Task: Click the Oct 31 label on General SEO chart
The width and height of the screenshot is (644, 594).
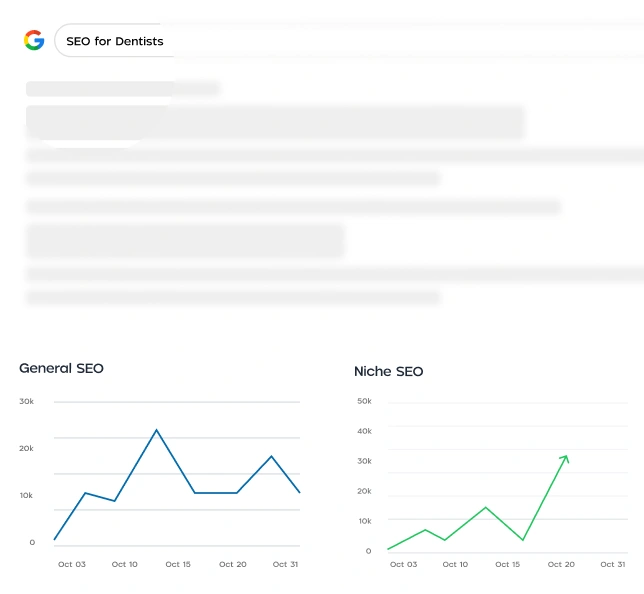Action: pyautogui.click(x=285, y=564)
